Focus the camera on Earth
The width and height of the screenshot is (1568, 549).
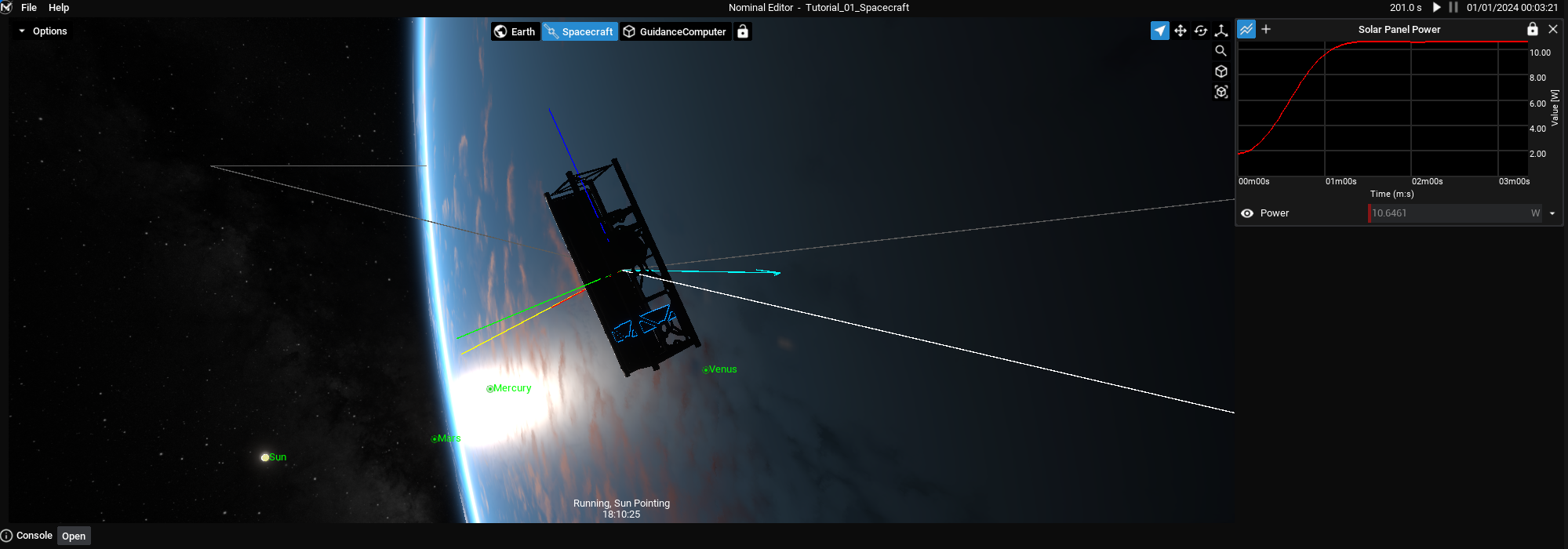coord(515,31)
